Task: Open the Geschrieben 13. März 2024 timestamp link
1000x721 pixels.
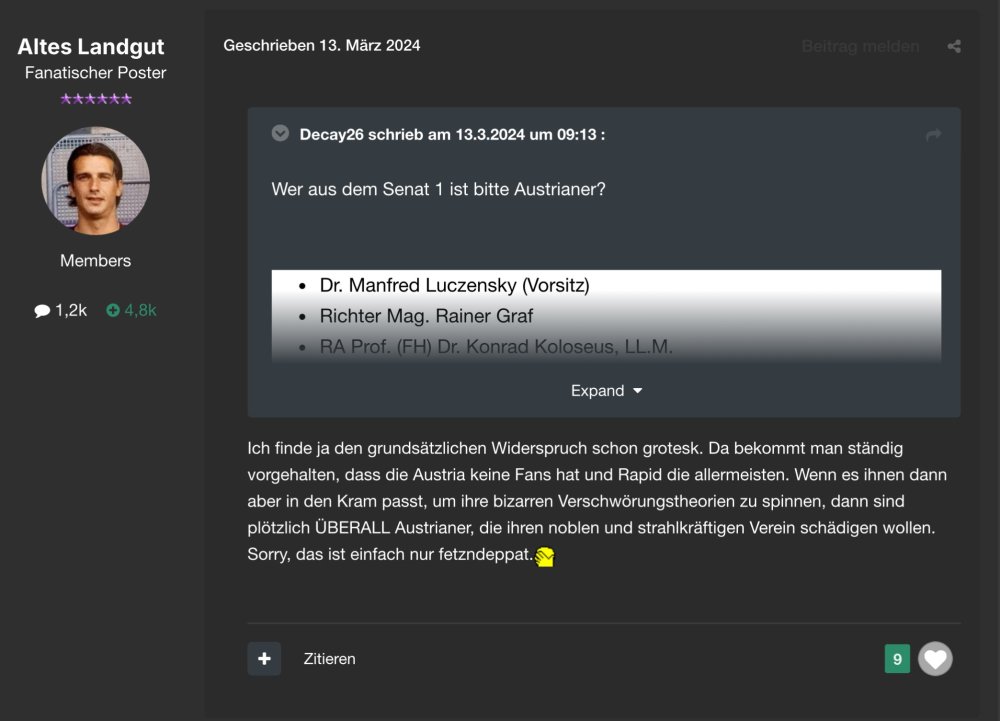Action: tap(321, 46)
